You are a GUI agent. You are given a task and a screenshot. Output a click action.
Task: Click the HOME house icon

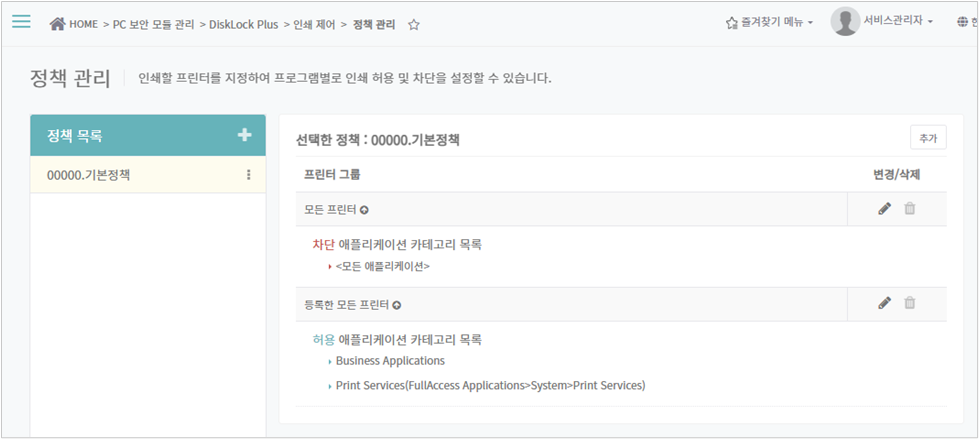58,23
